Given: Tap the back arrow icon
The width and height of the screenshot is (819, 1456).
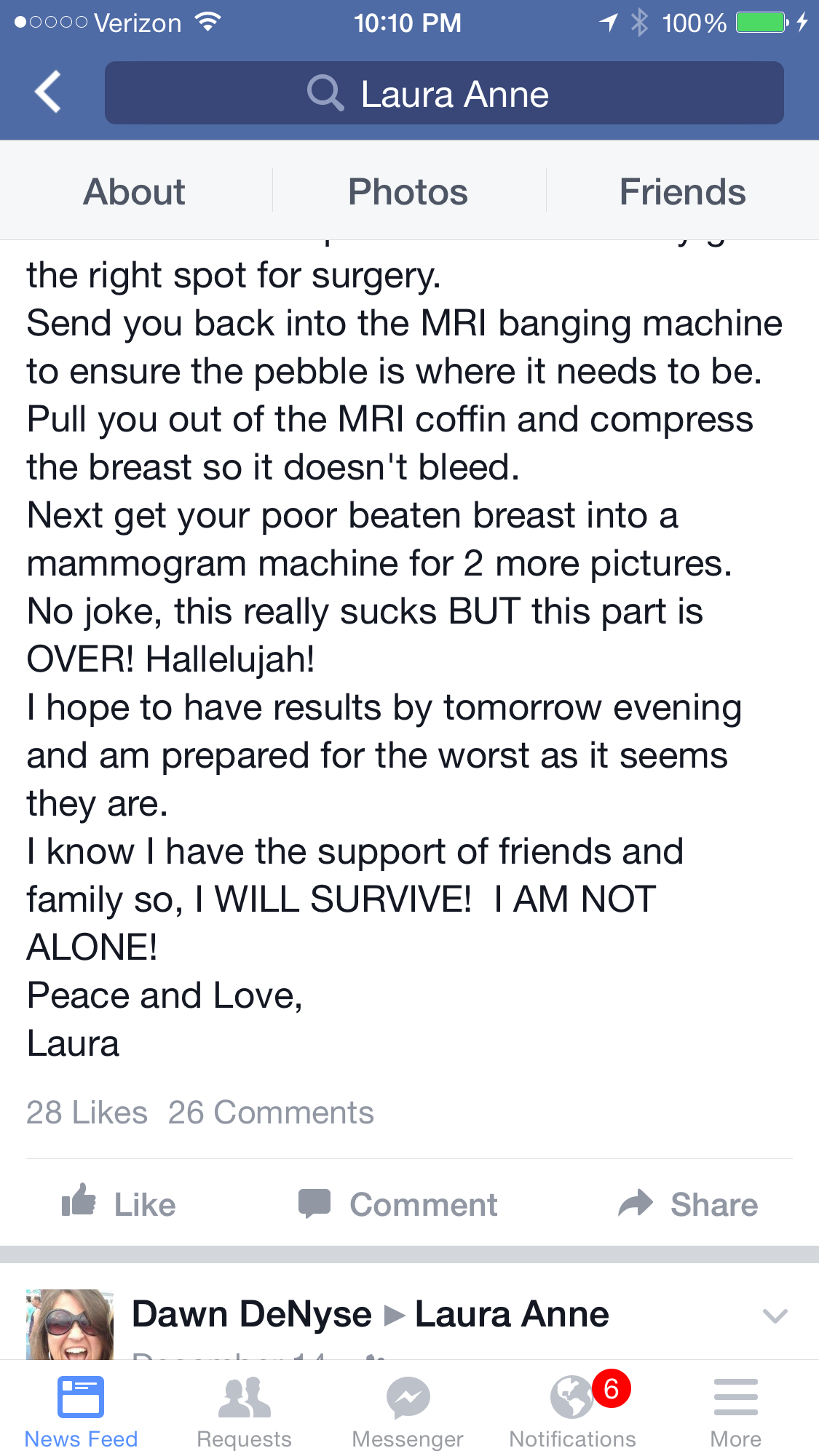Looking at the screenshot, I should (x=48, y=92).
